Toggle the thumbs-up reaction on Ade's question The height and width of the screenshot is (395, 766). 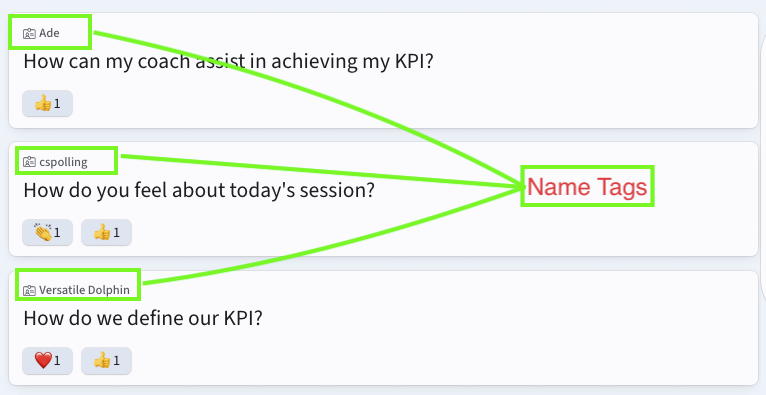(x=47, y=104)
